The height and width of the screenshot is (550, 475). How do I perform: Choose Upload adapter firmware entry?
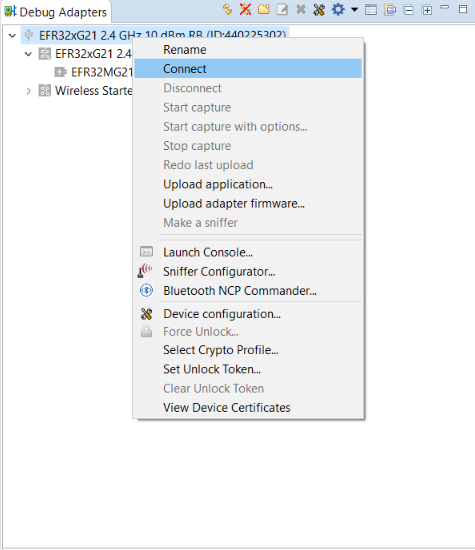click(x=248, y=203)
